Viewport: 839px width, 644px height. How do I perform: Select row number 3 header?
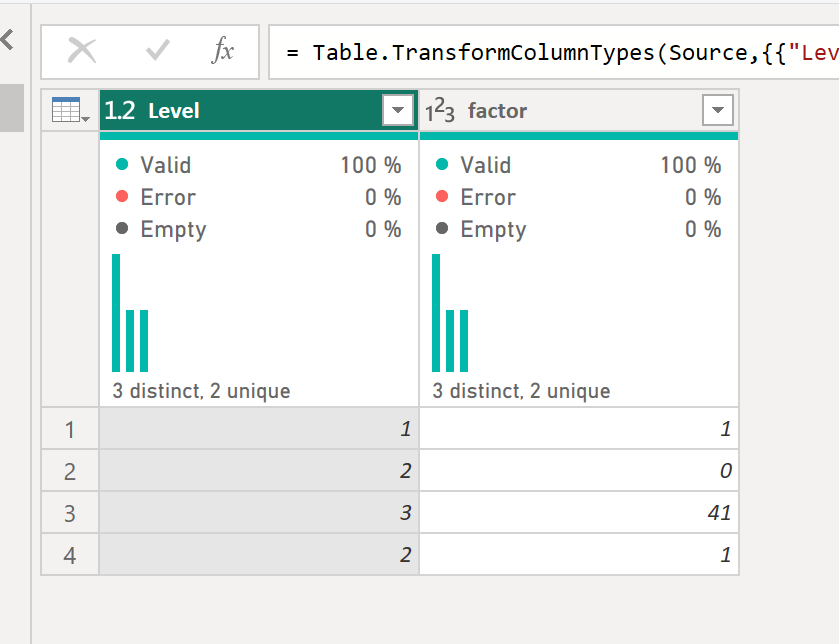(70, 512)
